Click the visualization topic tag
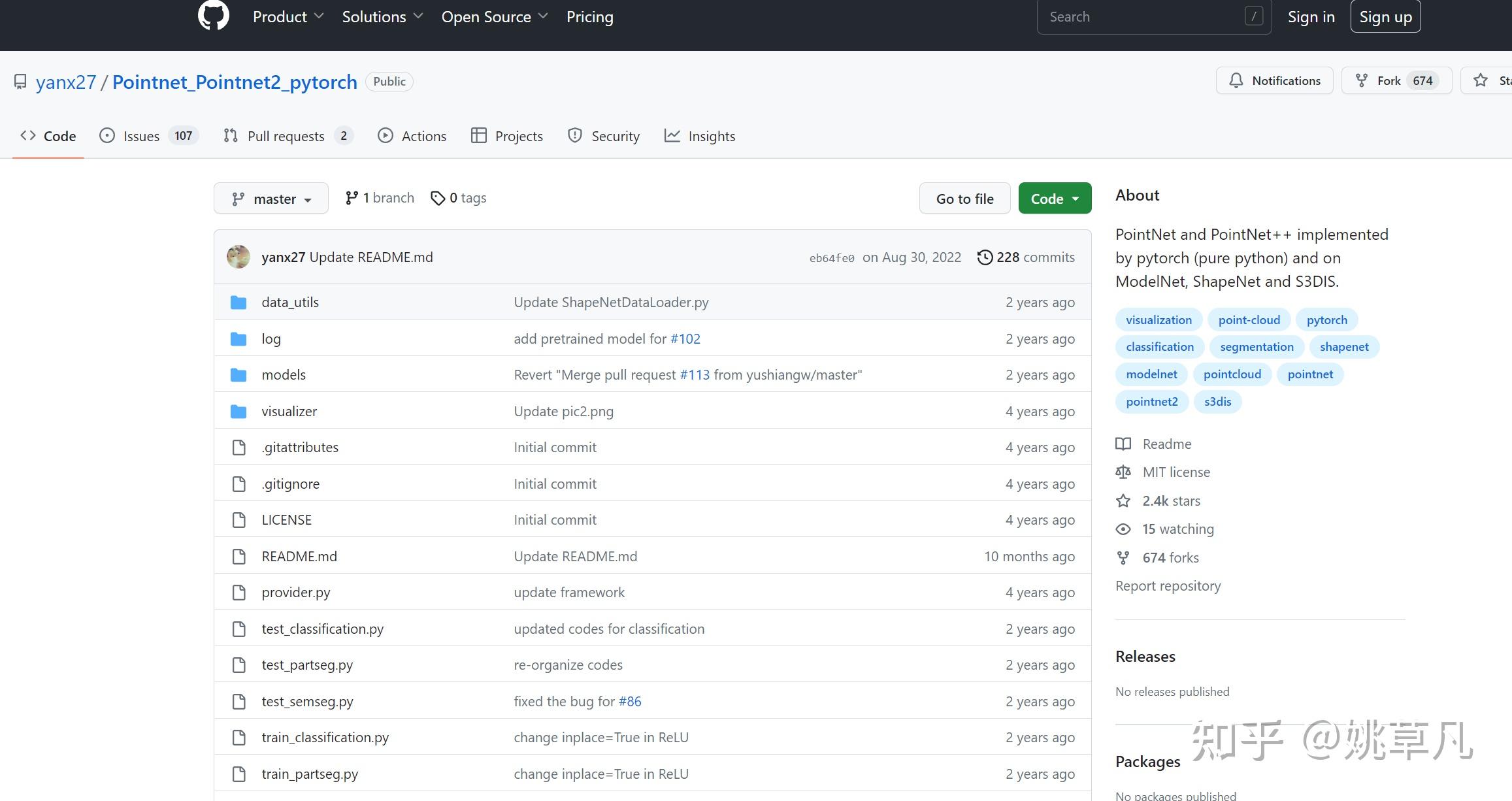Viewport: 1512px width, 801px height. (x=1159, y=320)
